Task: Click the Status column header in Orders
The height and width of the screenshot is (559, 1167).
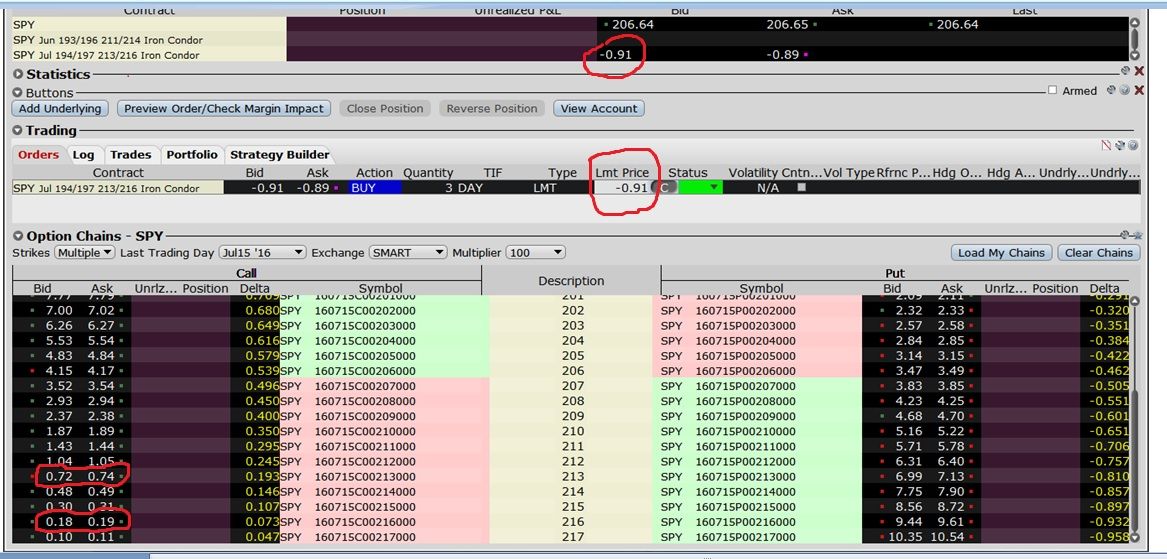Action: tap(688, 173)
